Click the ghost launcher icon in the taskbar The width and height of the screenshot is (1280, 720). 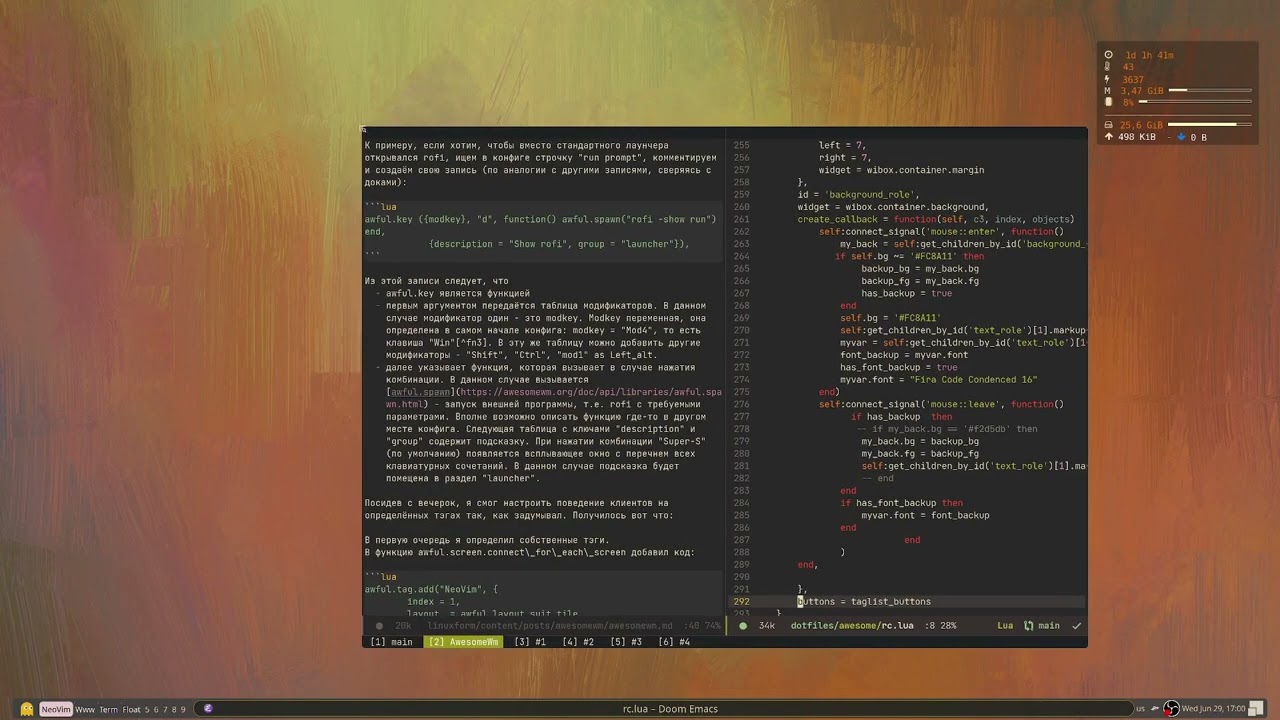pyautogui.click(x=27, y=709)
